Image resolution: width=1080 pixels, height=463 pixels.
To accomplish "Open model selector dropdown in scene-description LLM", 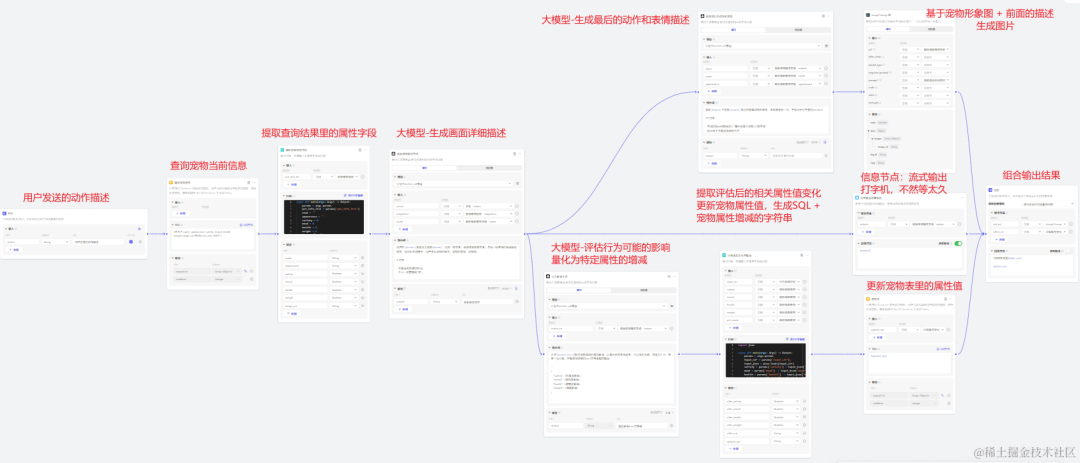I will click(x=454, y=183).
